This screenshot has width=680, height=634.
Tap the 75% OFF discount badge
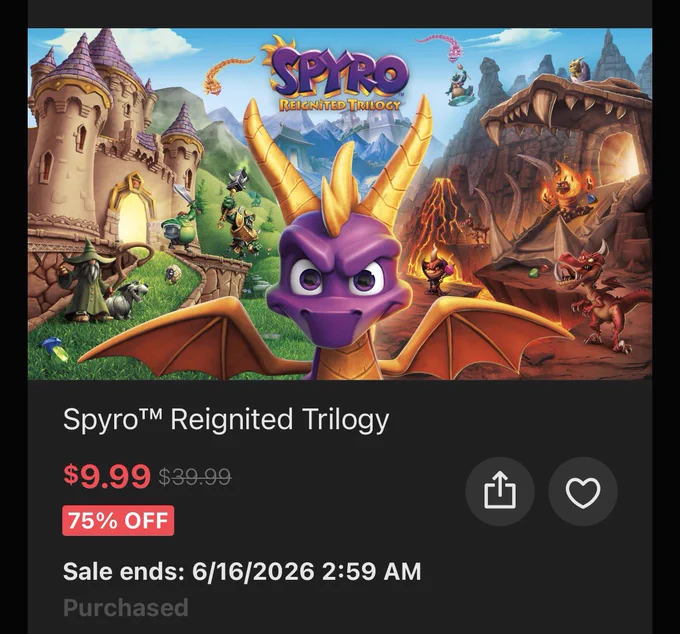coord(118,520)
